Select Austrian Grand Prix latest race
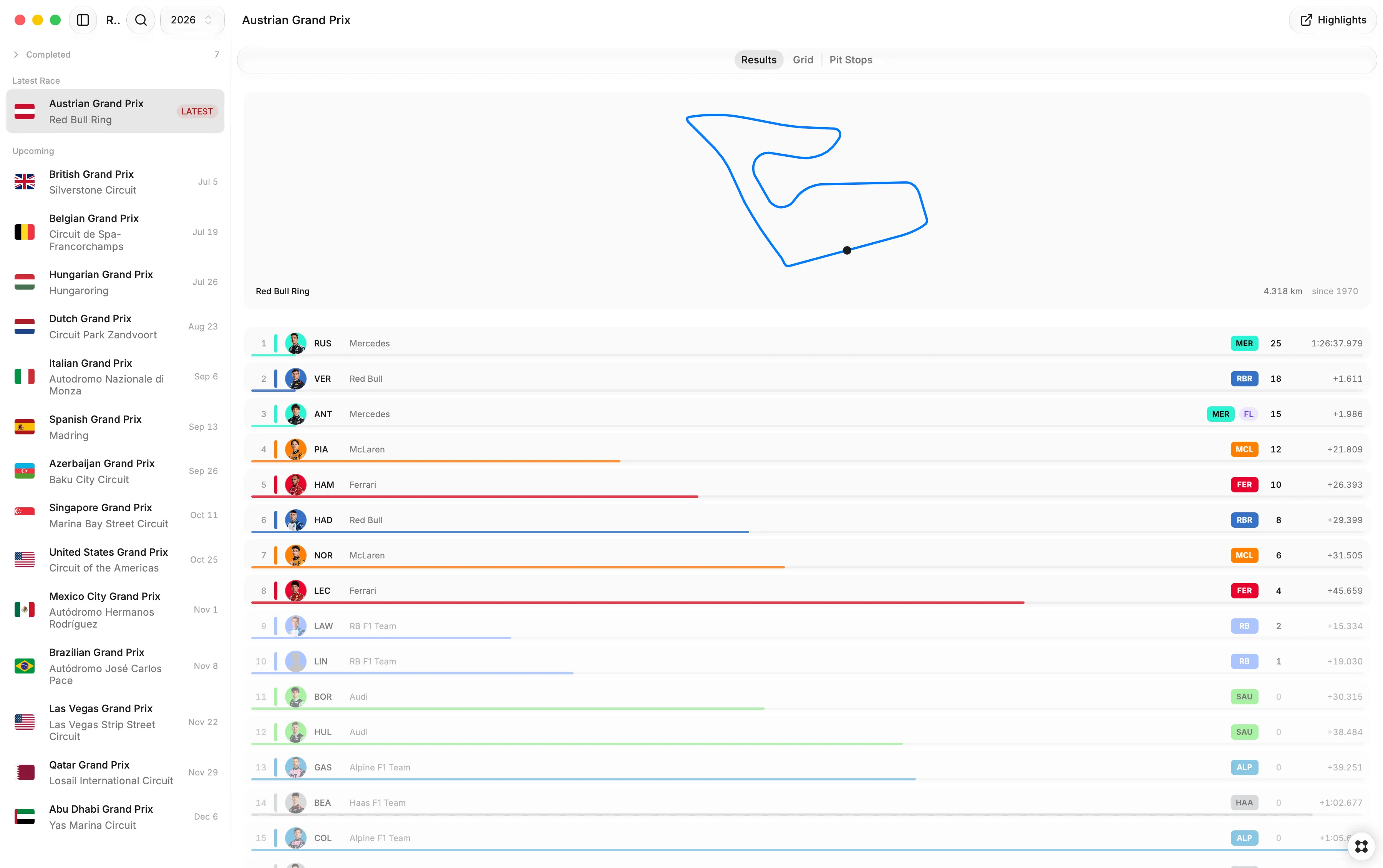Viewport: 1383px width, 868px height. (x=115, y=111)
